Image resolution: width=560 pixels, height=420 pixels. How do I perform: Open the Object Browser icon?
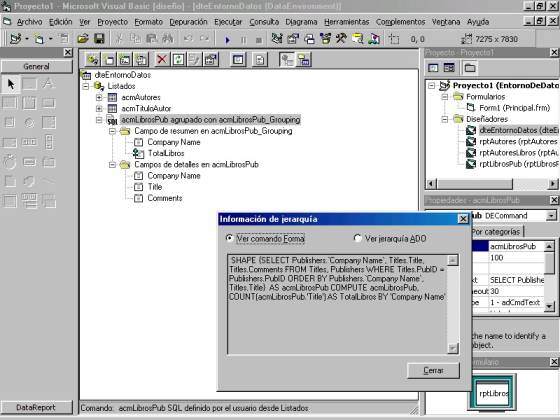[x=325, y=39]
